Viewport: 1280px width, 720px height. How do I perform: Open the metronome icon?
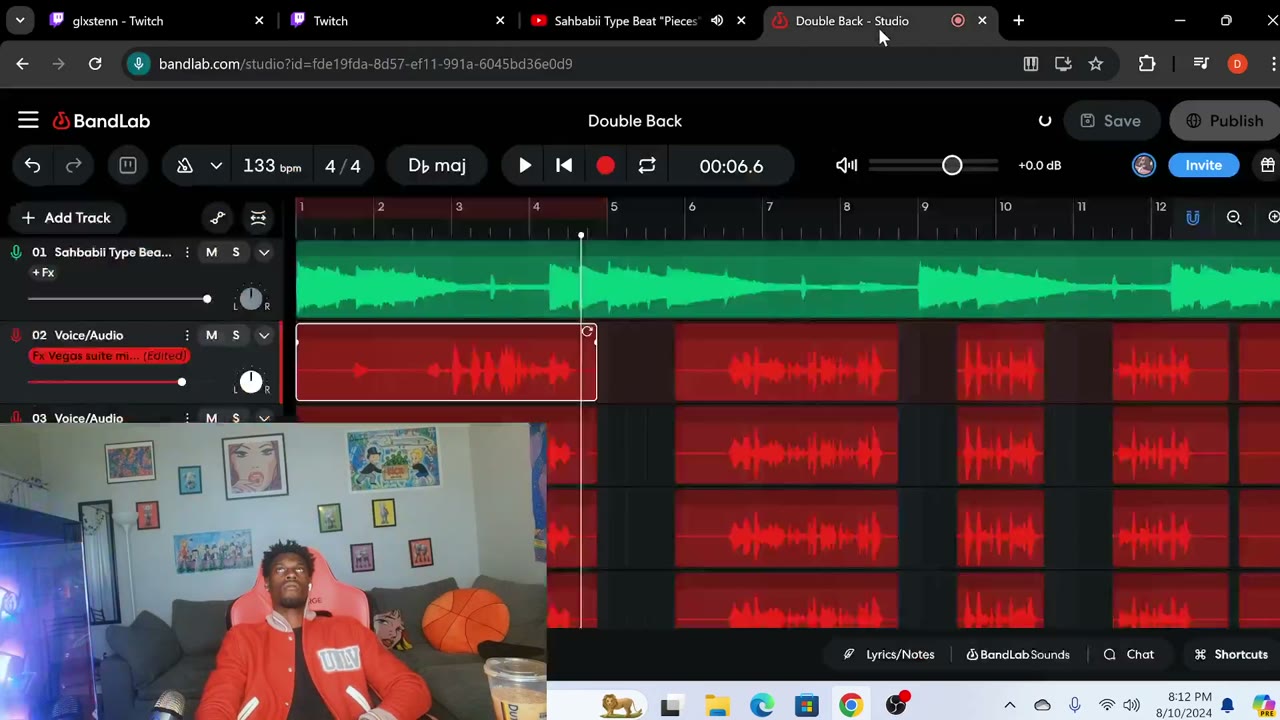[x=185, y=166]
